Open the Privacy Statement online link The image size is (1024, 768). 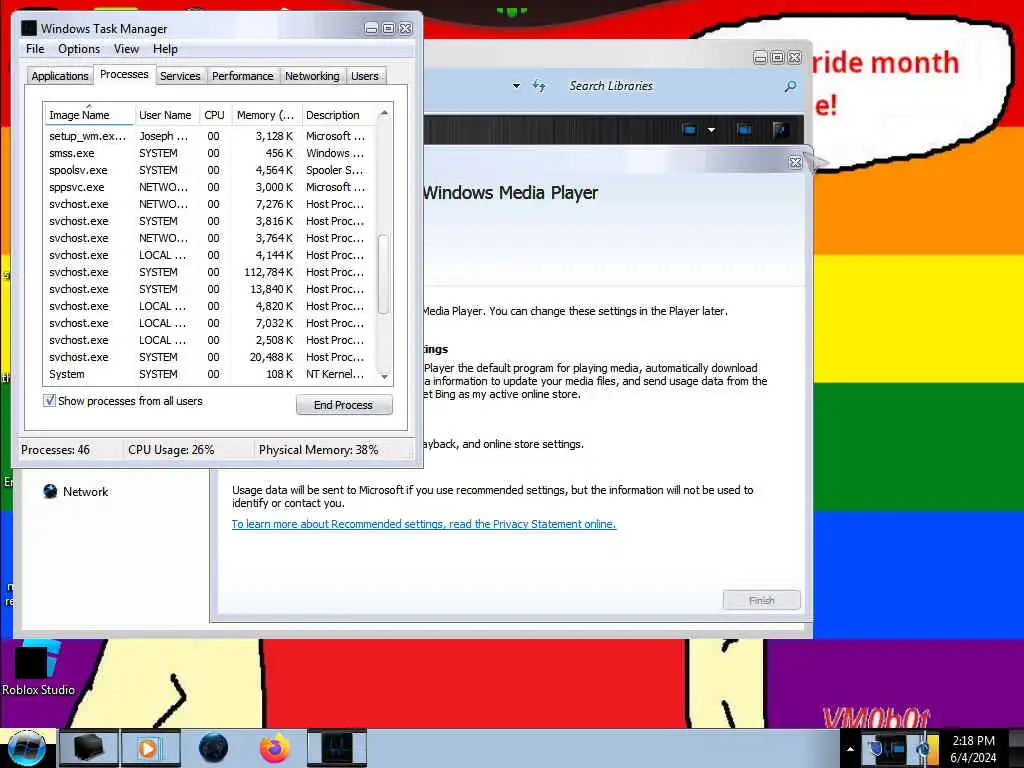(424, 524)
